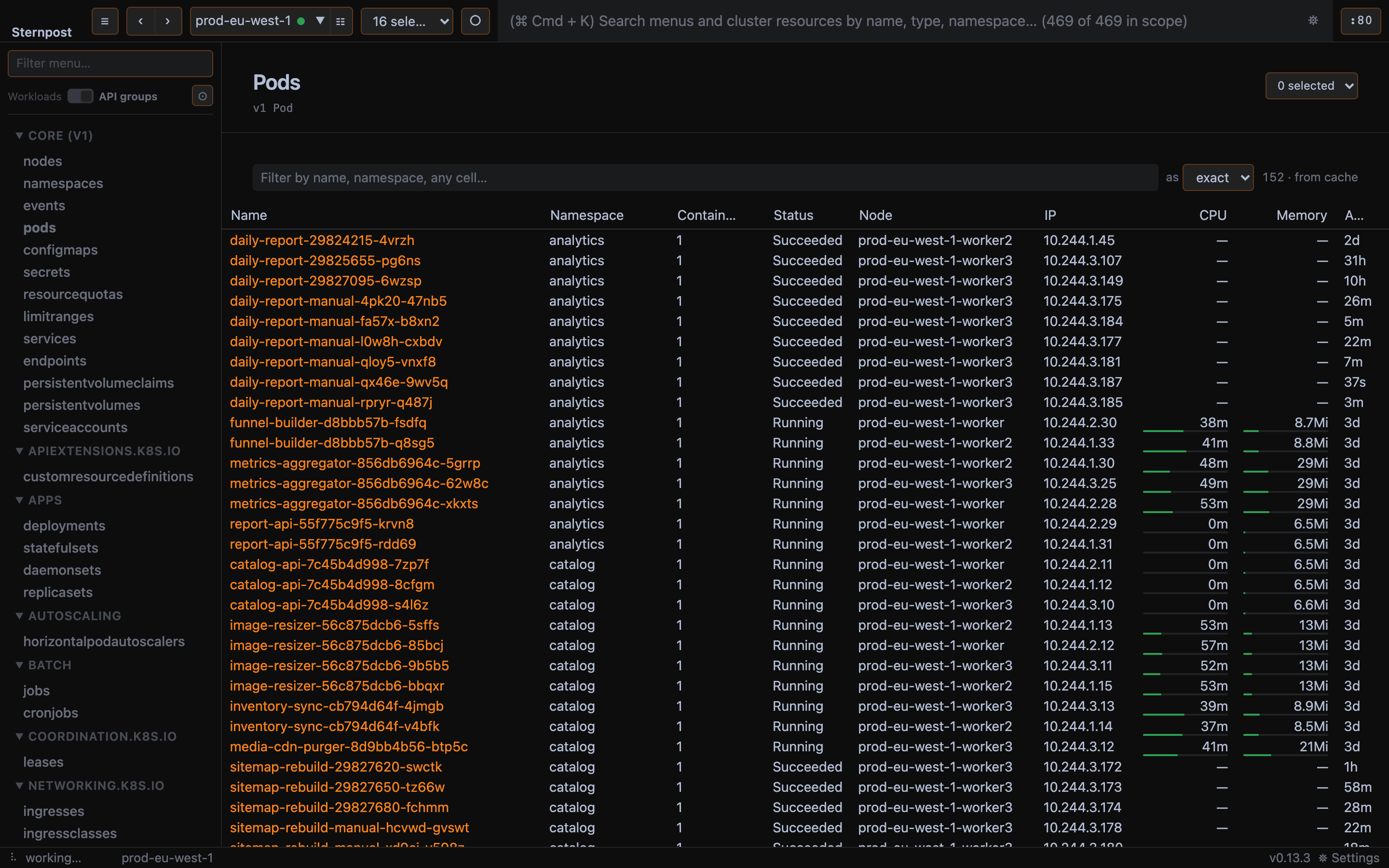1389x868 pixels.
Task: Collapse the APPS group
Action: pyautogui.click(x=39, y=500)
